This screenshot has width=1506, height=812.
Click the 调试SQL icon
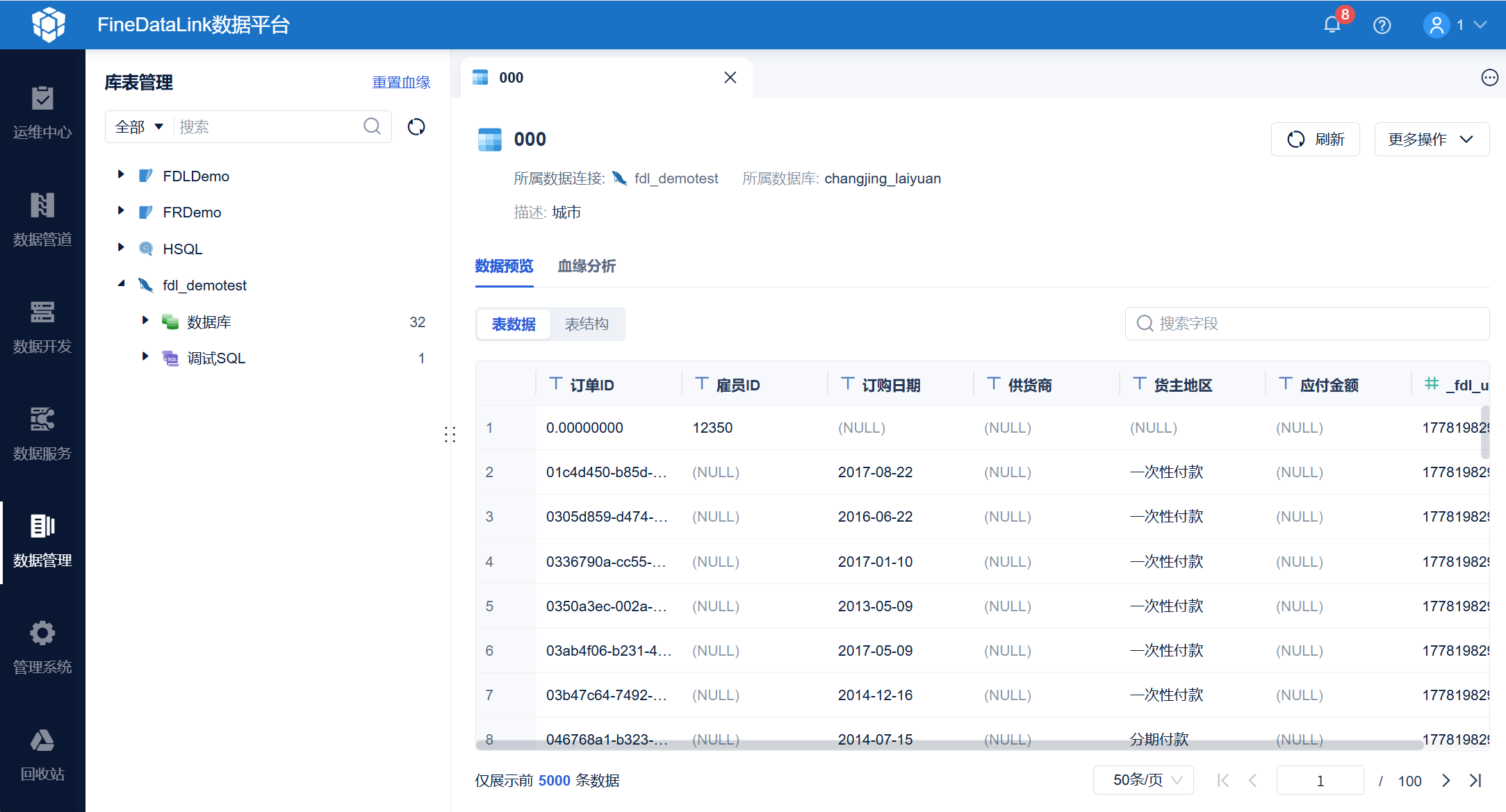point(170,358)
